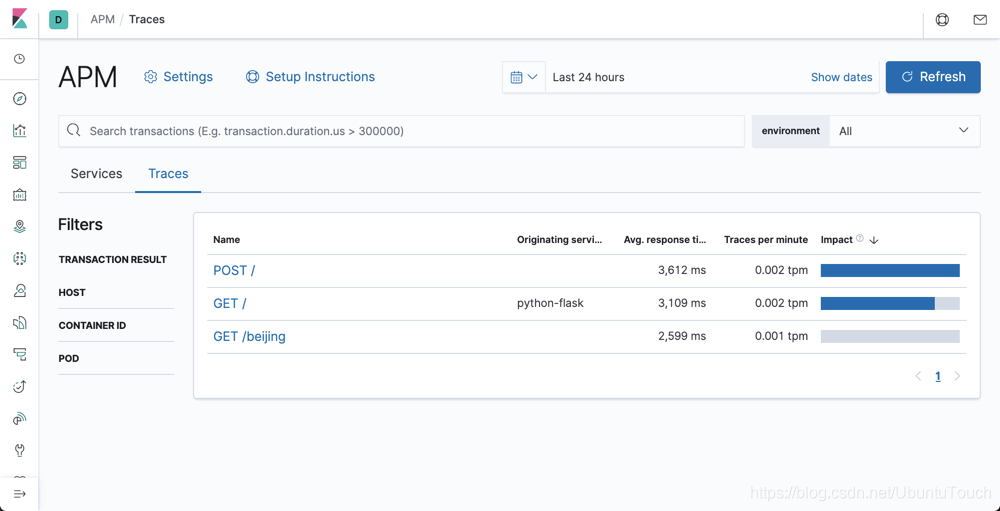Expand the side navigation menu icon

tap(20, 494)
